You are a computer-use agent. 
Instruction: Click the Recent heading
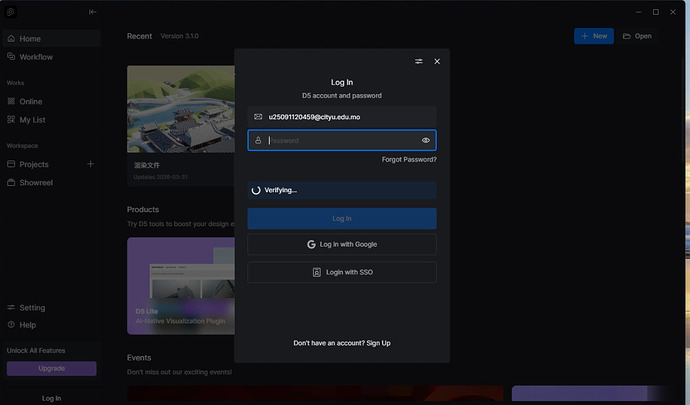coord(139,36)
